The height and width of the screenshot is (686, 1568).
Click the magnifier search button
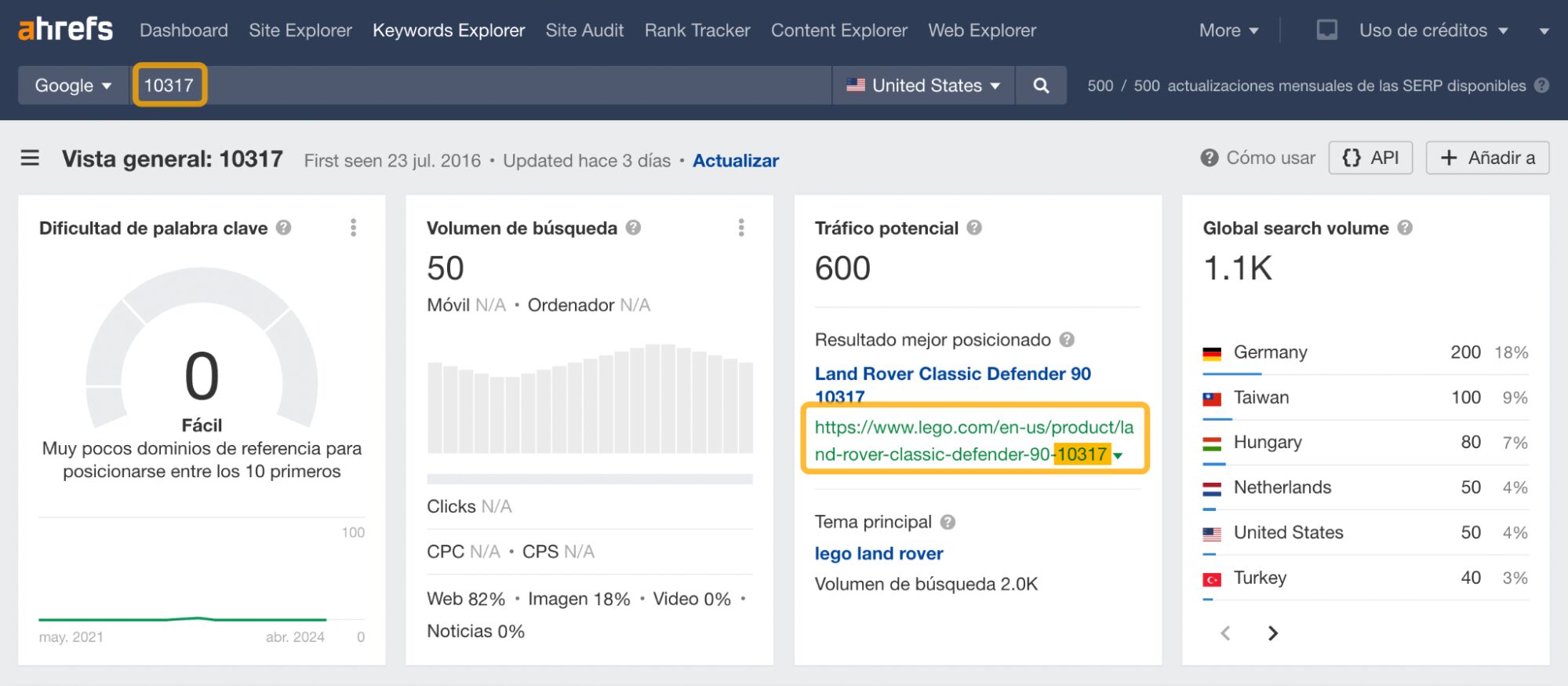click(1041, 86)
